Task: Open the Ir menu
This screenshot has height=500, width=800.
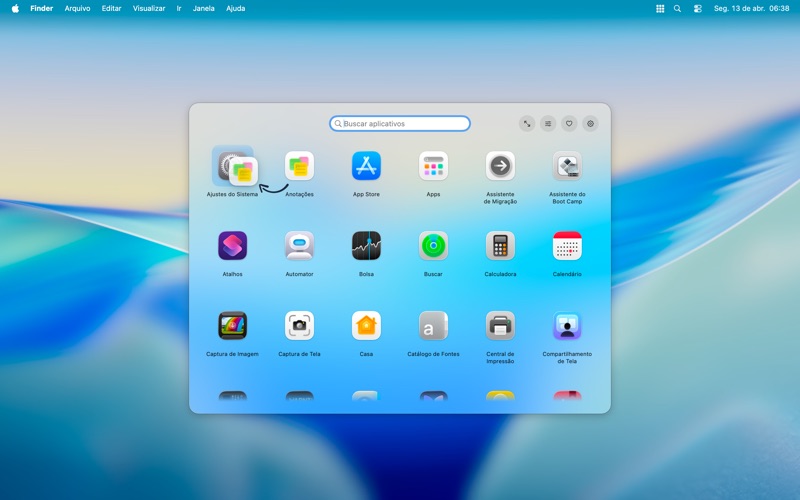Action: [x=179, y=8]
